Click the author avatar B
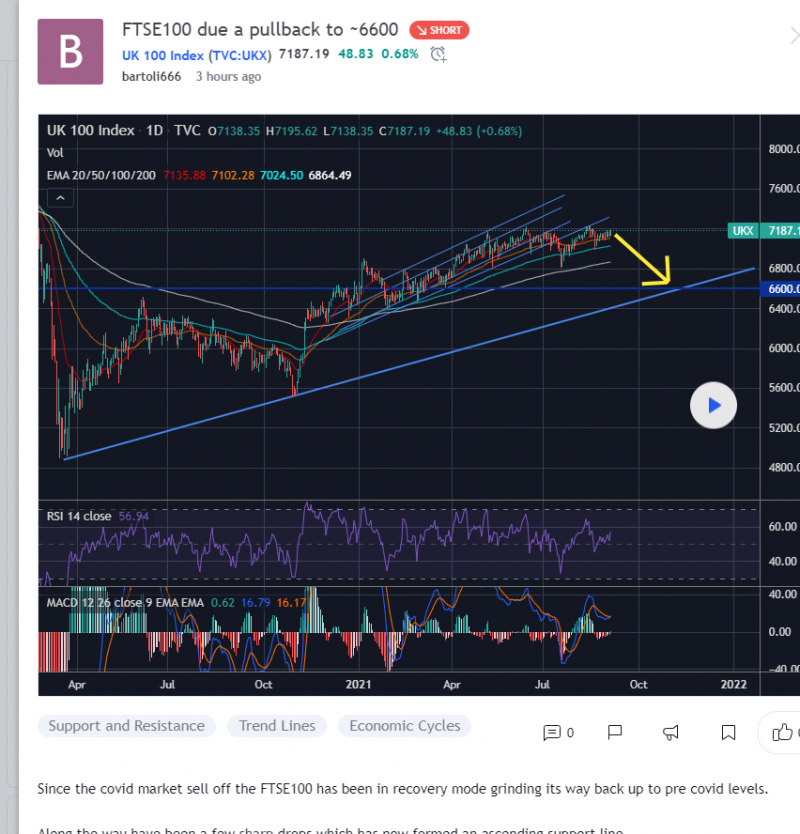 coord(71,50)
